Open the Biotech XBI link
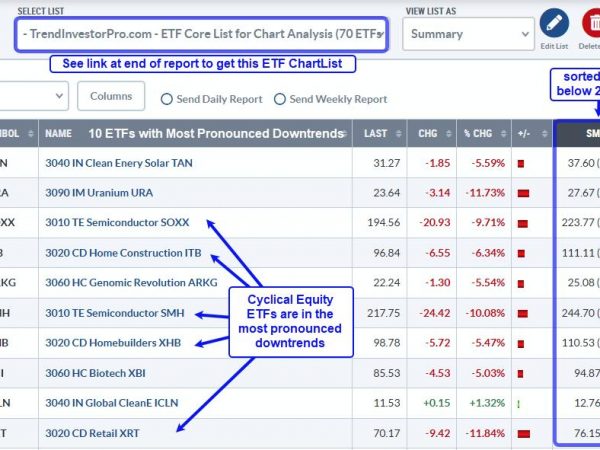Image resolution: width=600 pixels, height=450 pixels. pyautogui.click(x=95, y=373)
